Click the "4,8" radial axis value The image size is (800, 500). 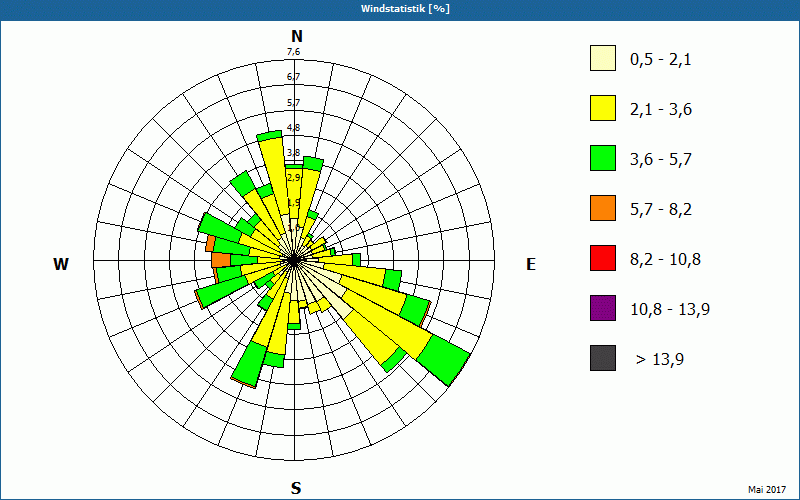click(x=293, y=127)
